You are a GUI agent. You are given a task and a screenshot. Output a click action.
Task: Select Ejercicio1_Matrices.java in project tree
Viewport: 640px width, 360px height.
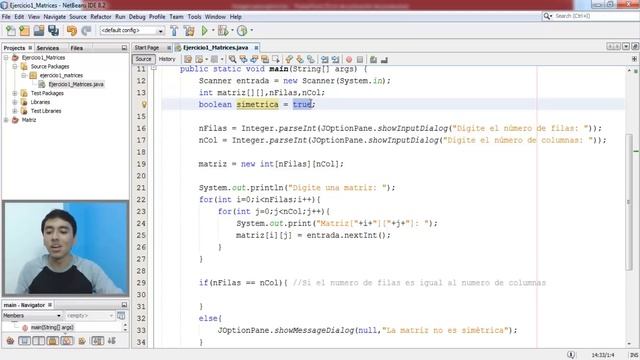(x=76, y=84)
